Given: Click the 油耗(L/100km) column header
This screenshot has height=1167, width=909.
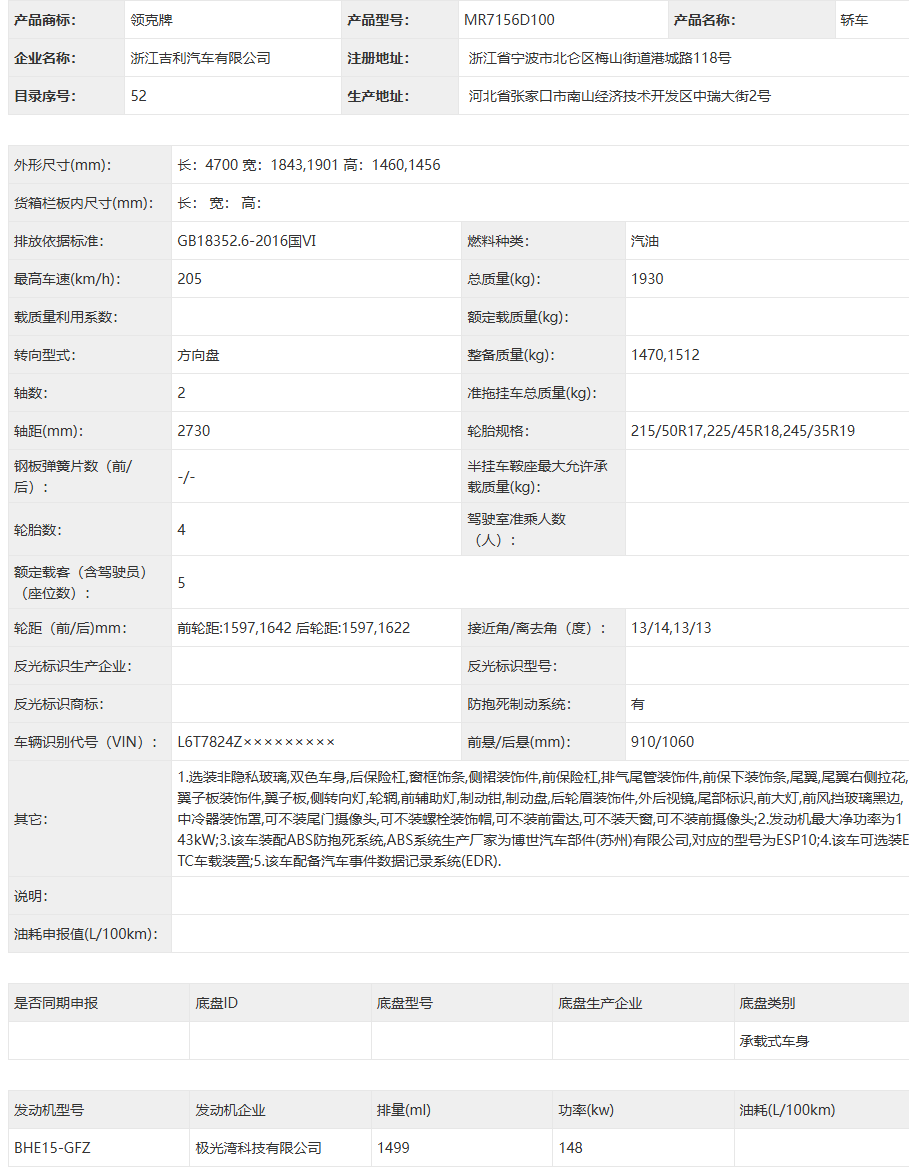Looking at the screenshot, I should [787, 1110].
